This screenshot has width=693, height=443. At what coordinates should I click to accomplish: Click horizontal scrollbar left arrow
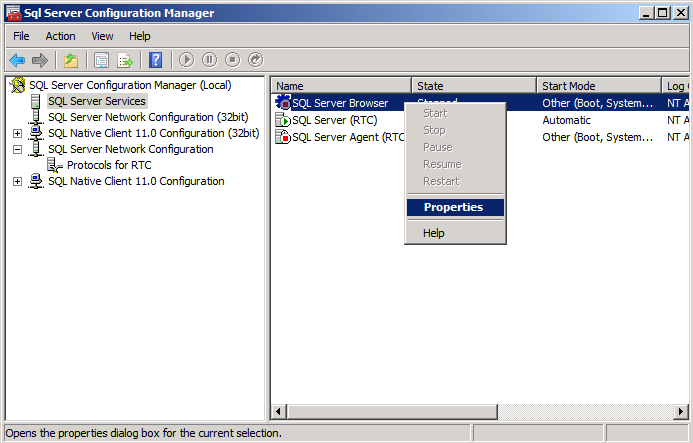point(278,412)
